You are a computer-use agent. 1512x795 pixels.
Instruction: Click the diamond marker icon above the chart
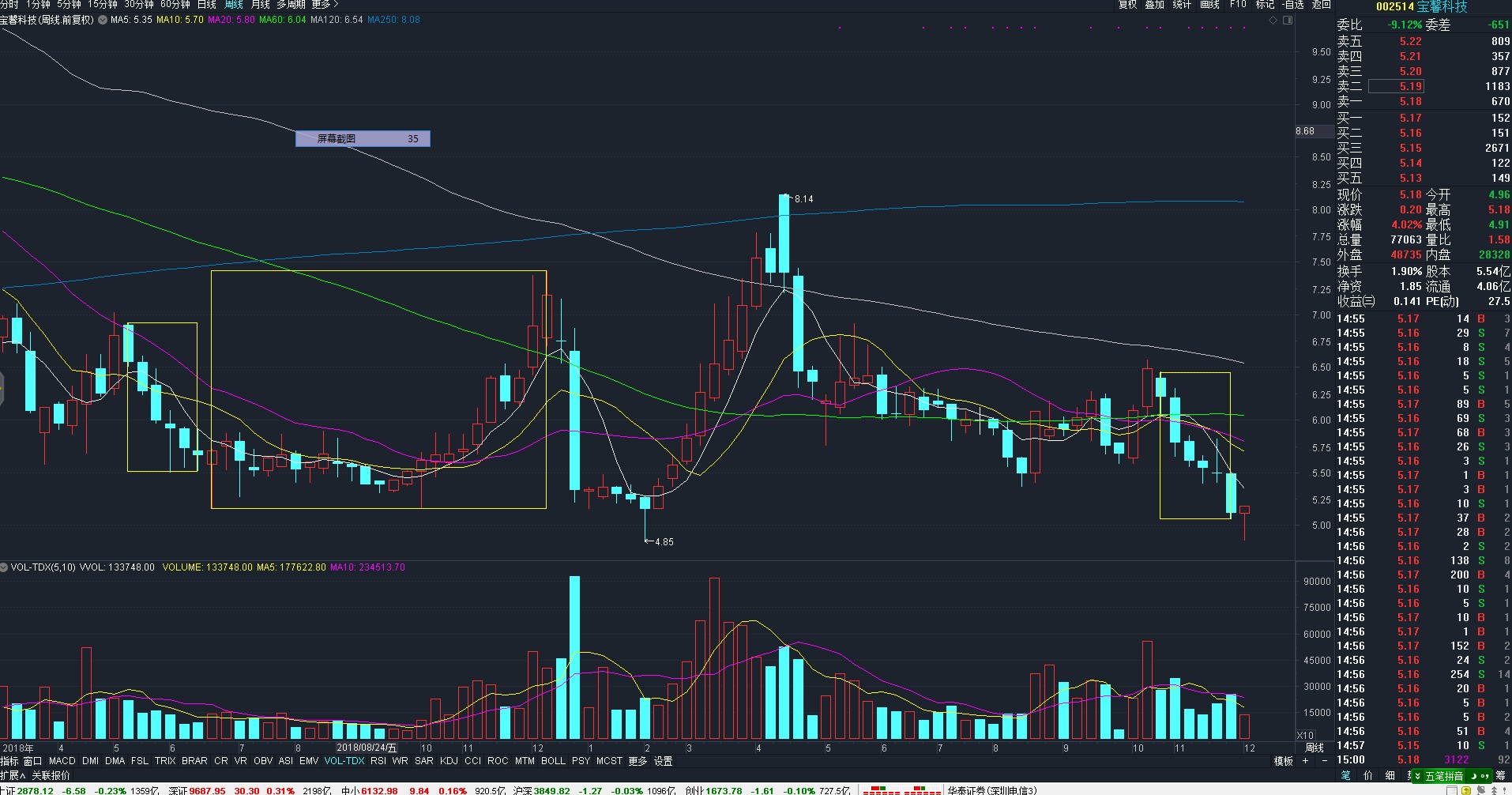pos(1273,20)
